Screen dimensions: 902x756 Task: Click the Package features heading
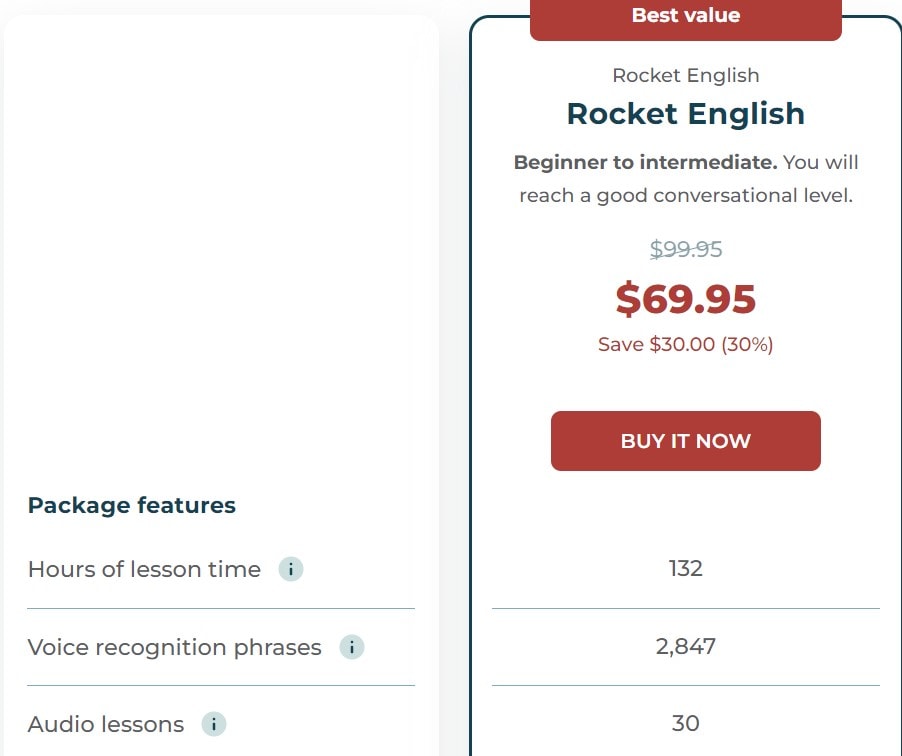[x=132, y=506]
